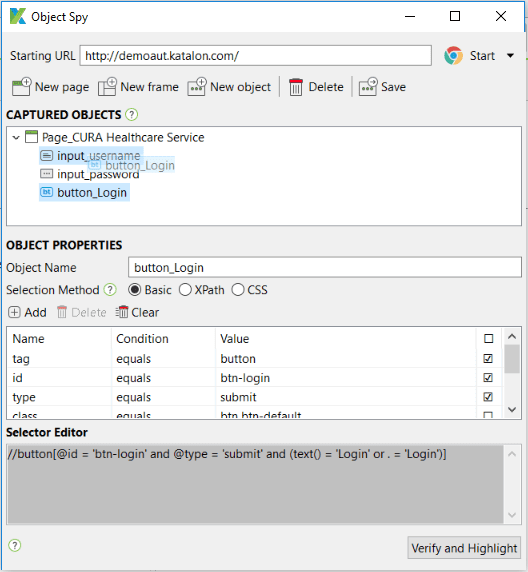Select the Basic selection method

click(x=135, y=290)
